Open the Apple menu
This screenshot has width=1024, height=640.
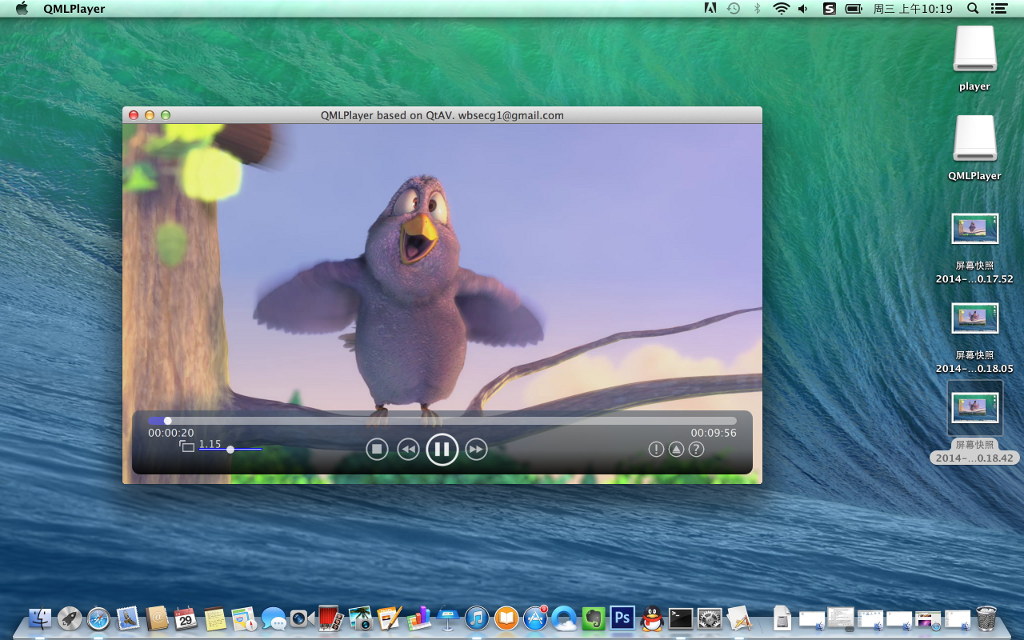[22, 8]
